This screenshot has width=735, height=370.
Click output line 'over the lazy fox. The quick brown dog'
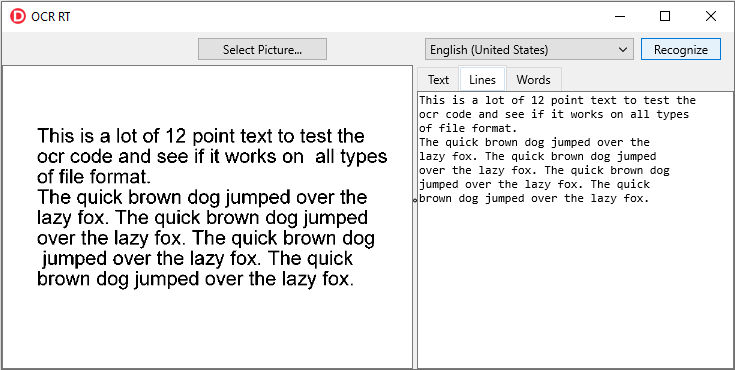pyautogui.click(x=544, y=170)
